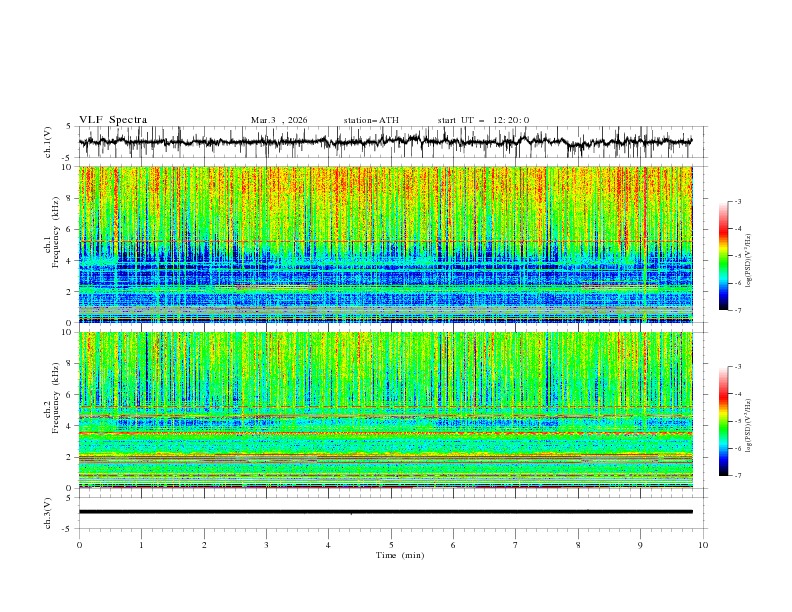Click time axis tick label '5'
The width and height of the screenshot is (792, 612).
coord(391,545)
